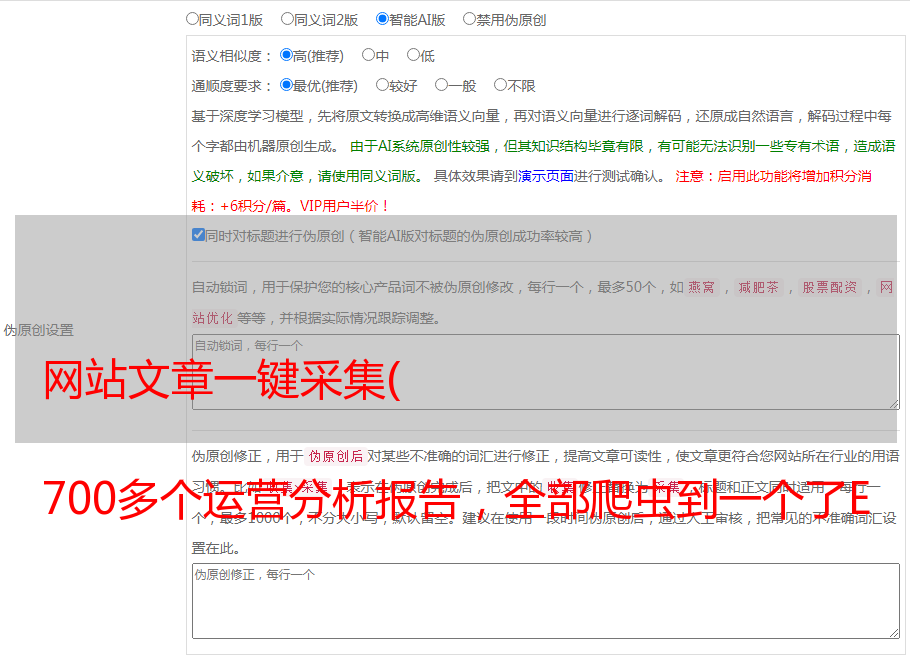Grab resize handle of 伪原创修正 textarea
The width and height of the screenshot is (911, 658).
pos(894,633)
